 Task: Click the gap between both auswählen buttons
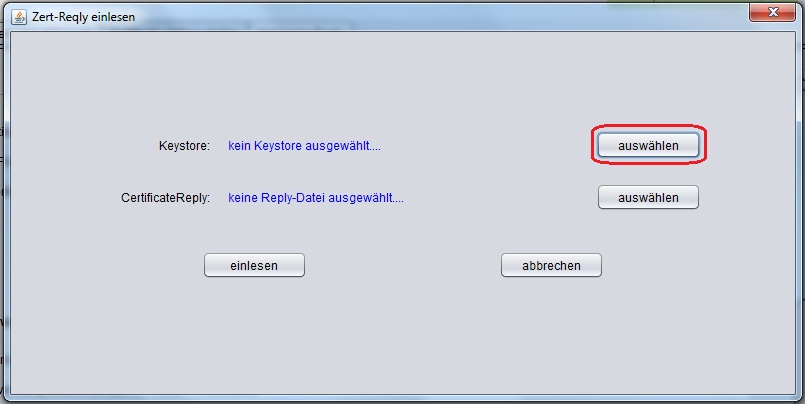[648, 171]
